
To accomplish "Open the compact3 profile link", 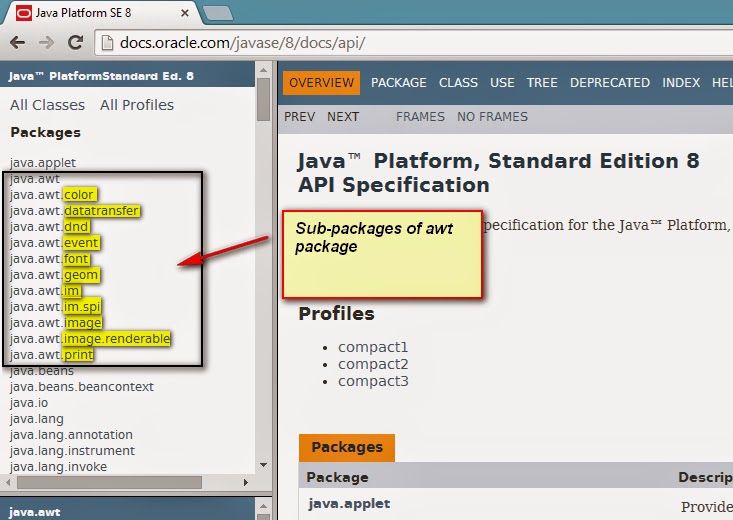I will tap(373, 381).
